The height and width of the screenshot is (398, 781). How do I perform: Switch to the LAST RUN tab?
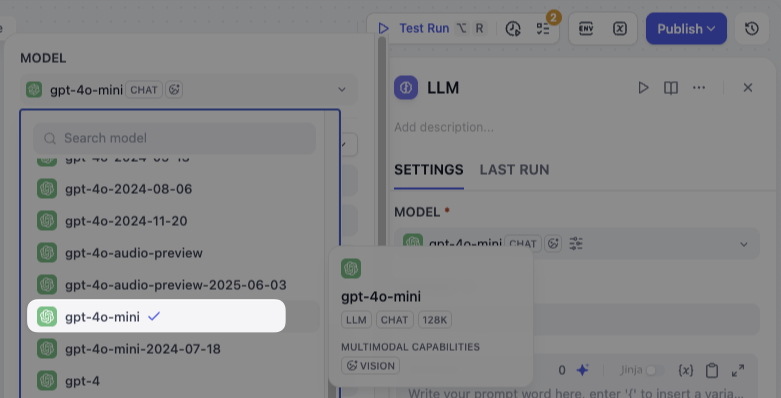pos(514,170)
